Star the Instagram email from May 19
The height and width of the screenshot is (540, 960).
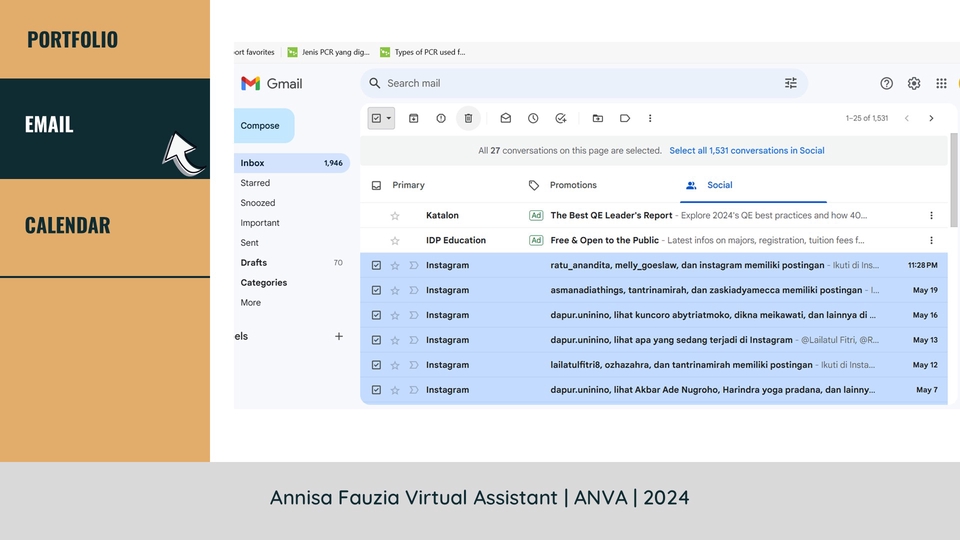tap(395, 290)
